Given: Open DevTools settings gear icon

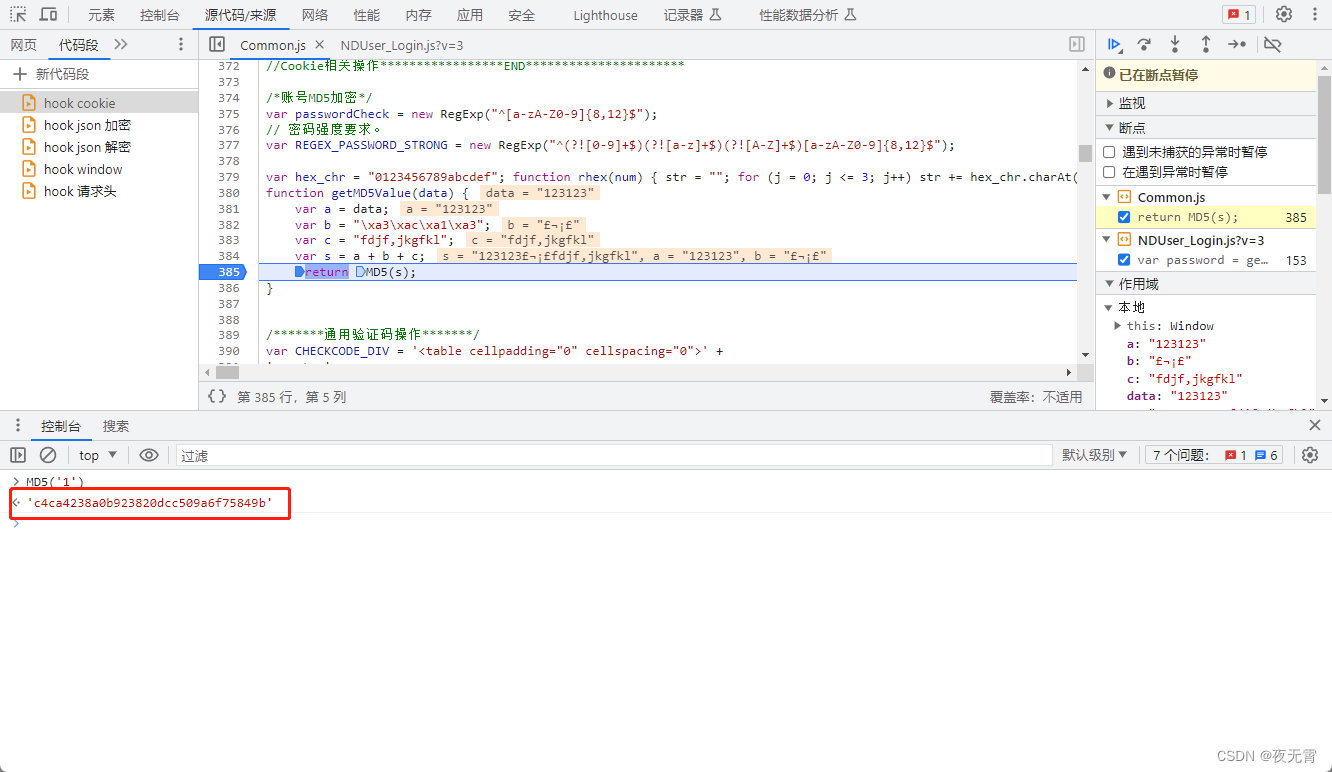Looking at the screenshot, I should tap(1284, 14).
